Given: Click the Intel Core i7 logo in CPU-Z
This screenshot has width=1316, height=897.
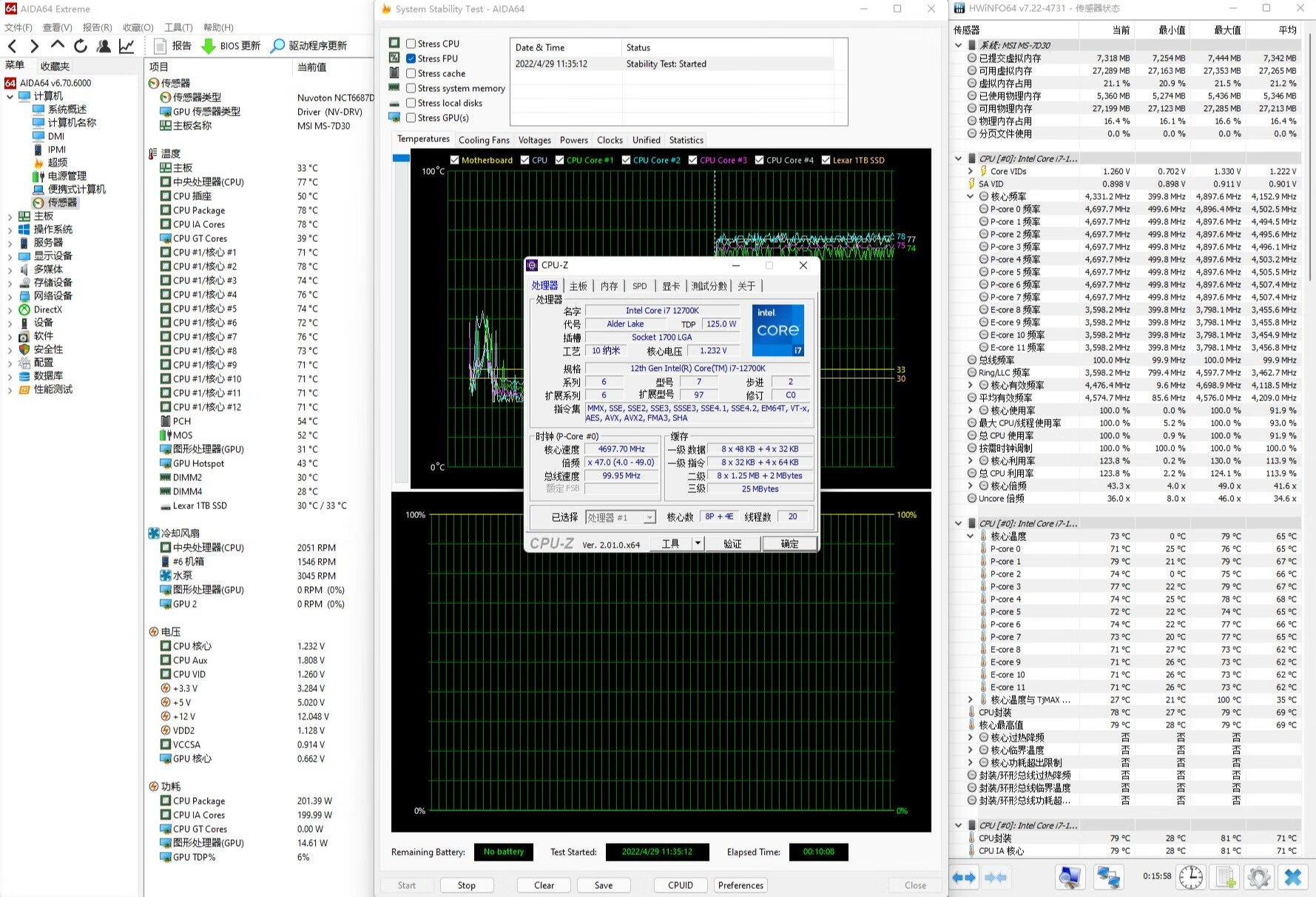Looking at the screenshot, I should click(x=777, y=330).
